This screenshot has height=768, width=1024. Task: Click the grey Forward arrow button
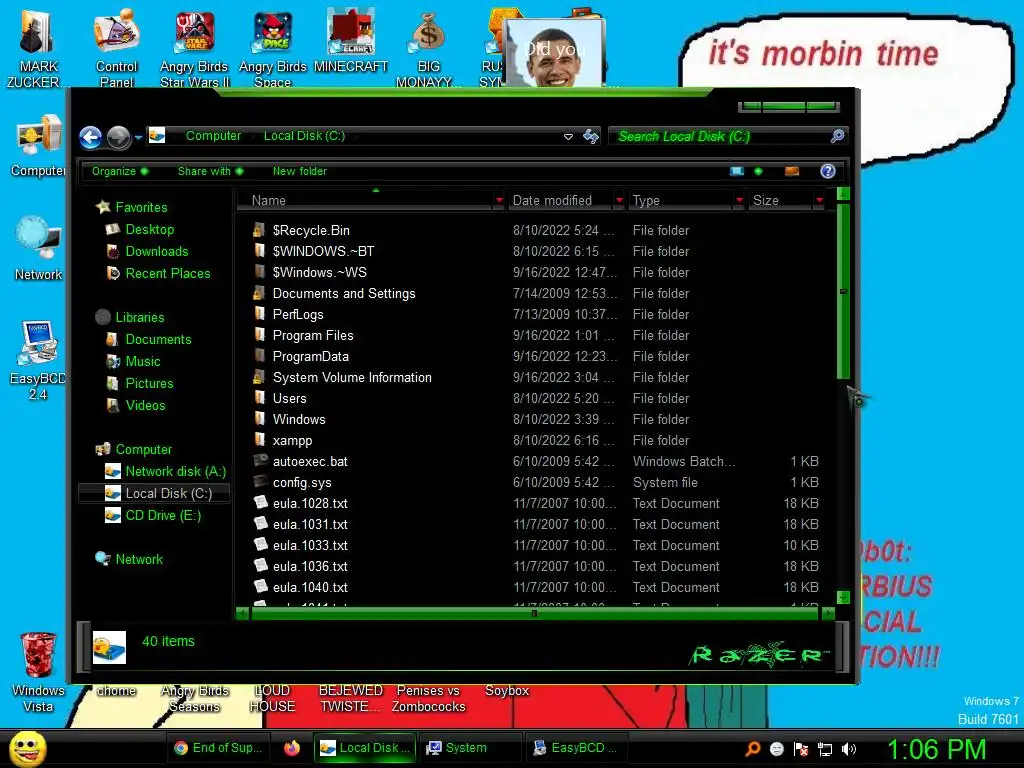point(119,137)
